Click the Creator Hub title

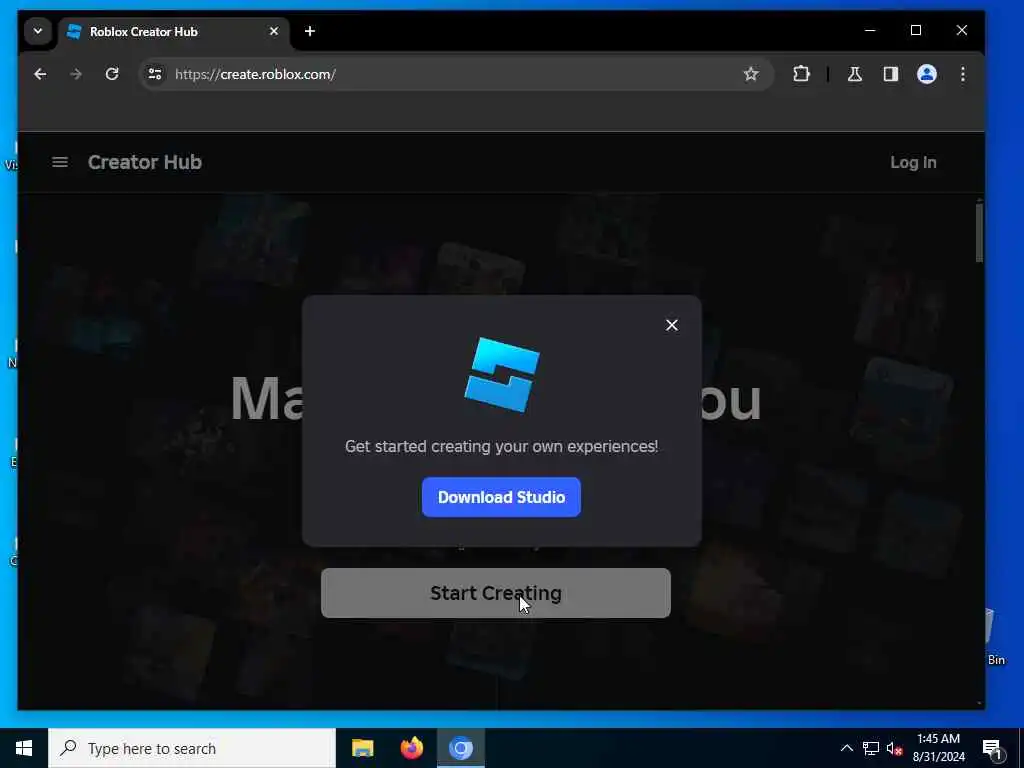click(x=145, y=162)
